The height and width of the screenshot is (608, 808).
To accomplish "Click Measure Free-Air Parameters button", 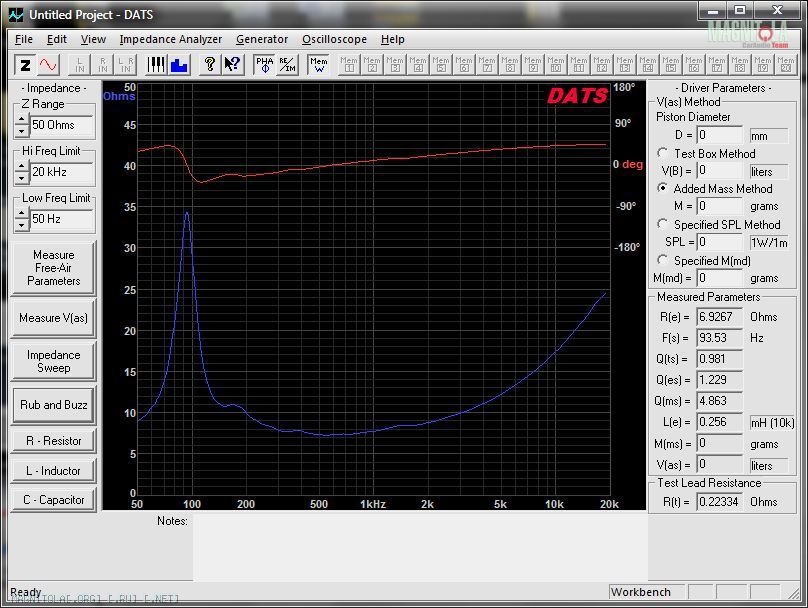I will (x=54, y=268).
